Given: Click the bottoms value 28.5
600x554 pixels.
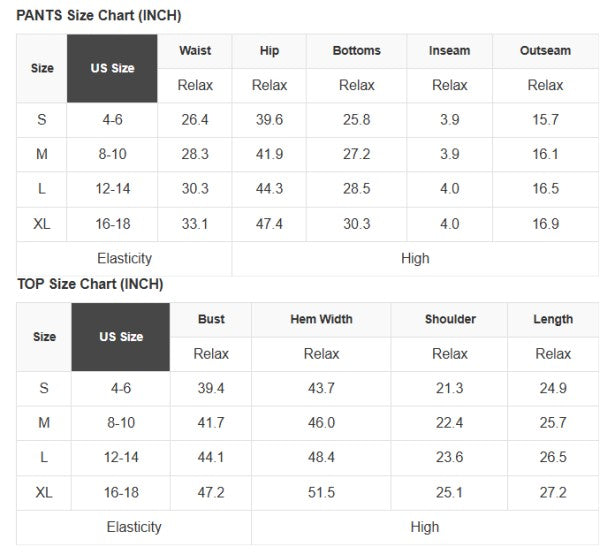Looking at the screenshot, I should pos(356,189).
